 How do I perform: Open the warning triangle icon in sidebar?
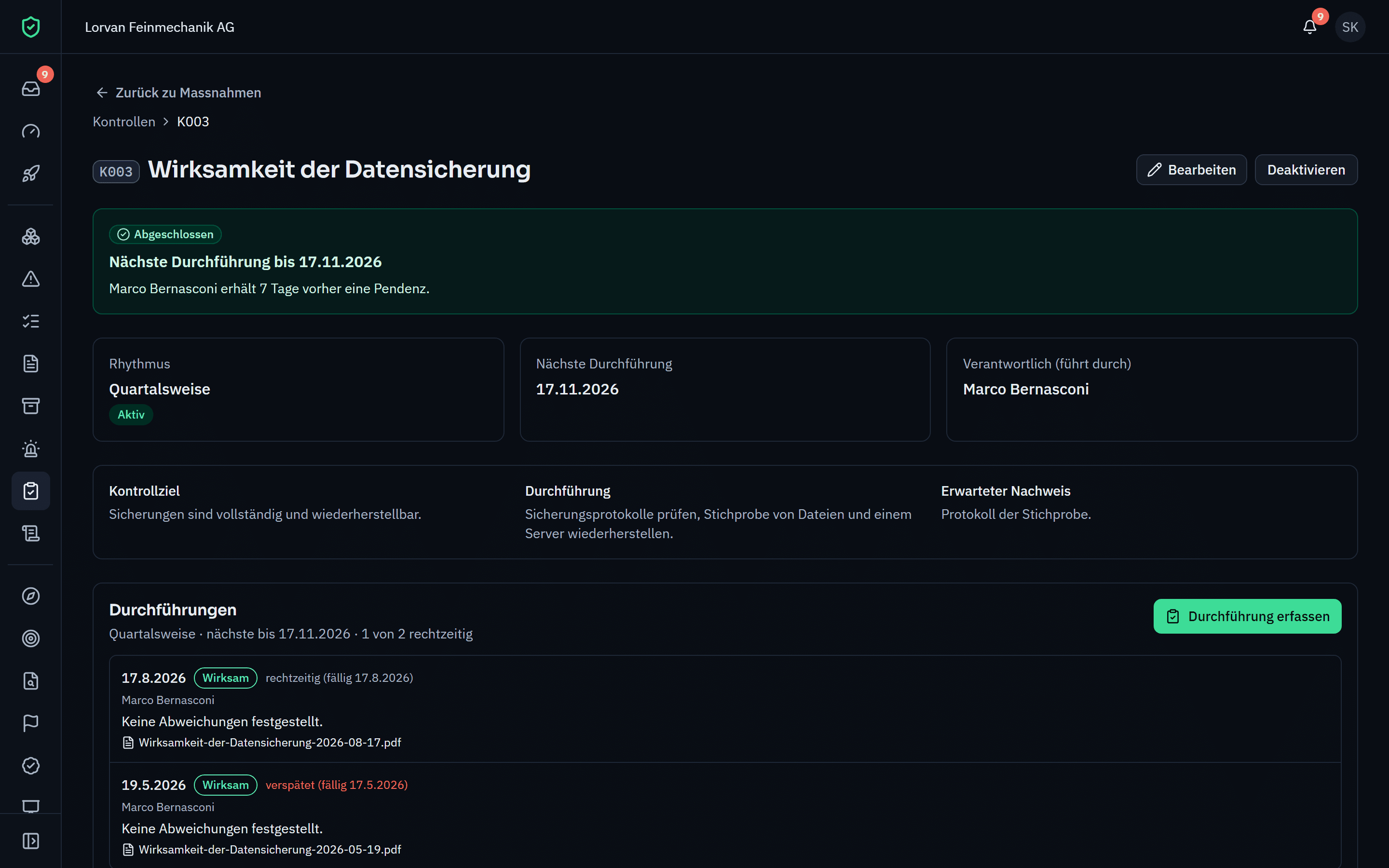pyautogui.click(x=30, y=279)
